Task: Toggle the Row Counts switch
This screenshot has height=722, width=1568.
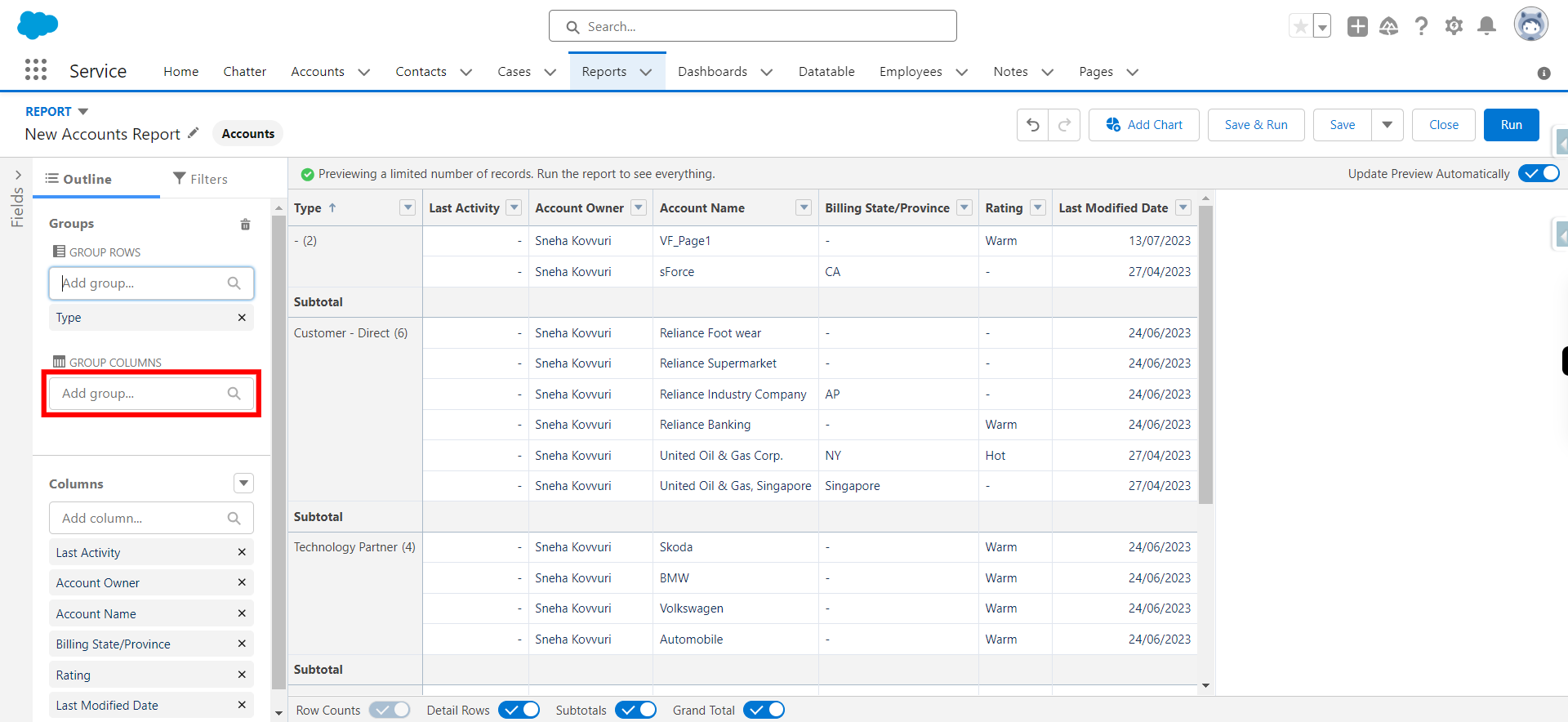Action: coord(390,710)
